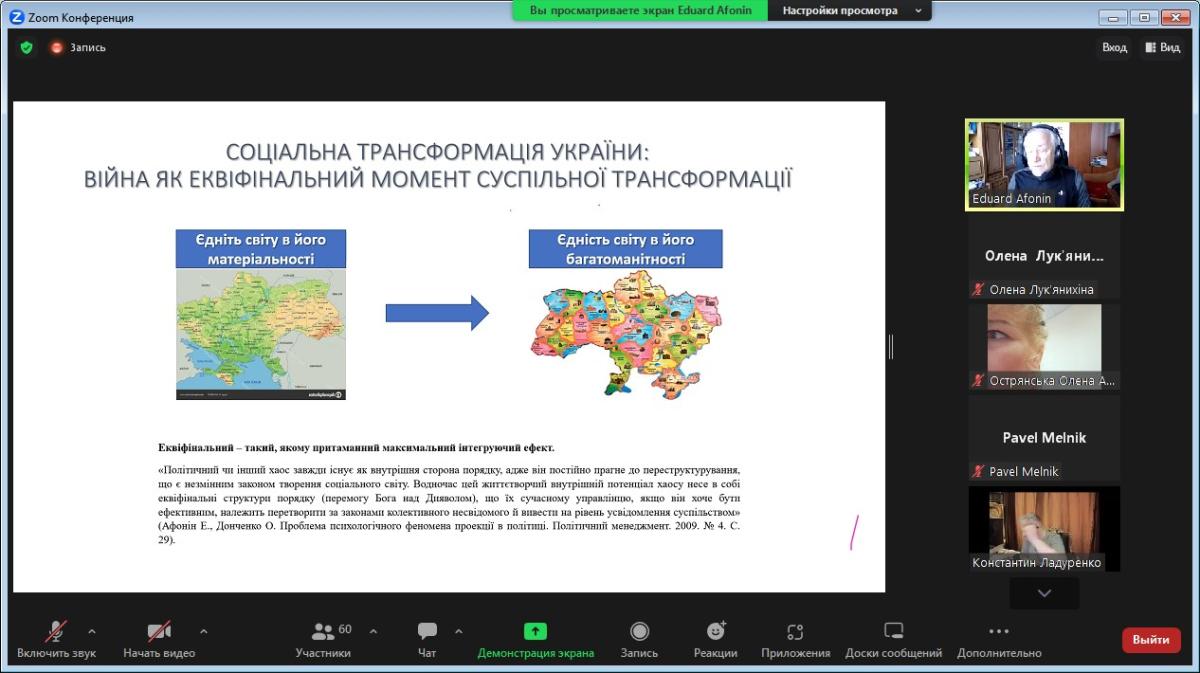Screen dimensions: 1200x673
Task: Click green Демонстрация экрана share icon
Action: 535,631
